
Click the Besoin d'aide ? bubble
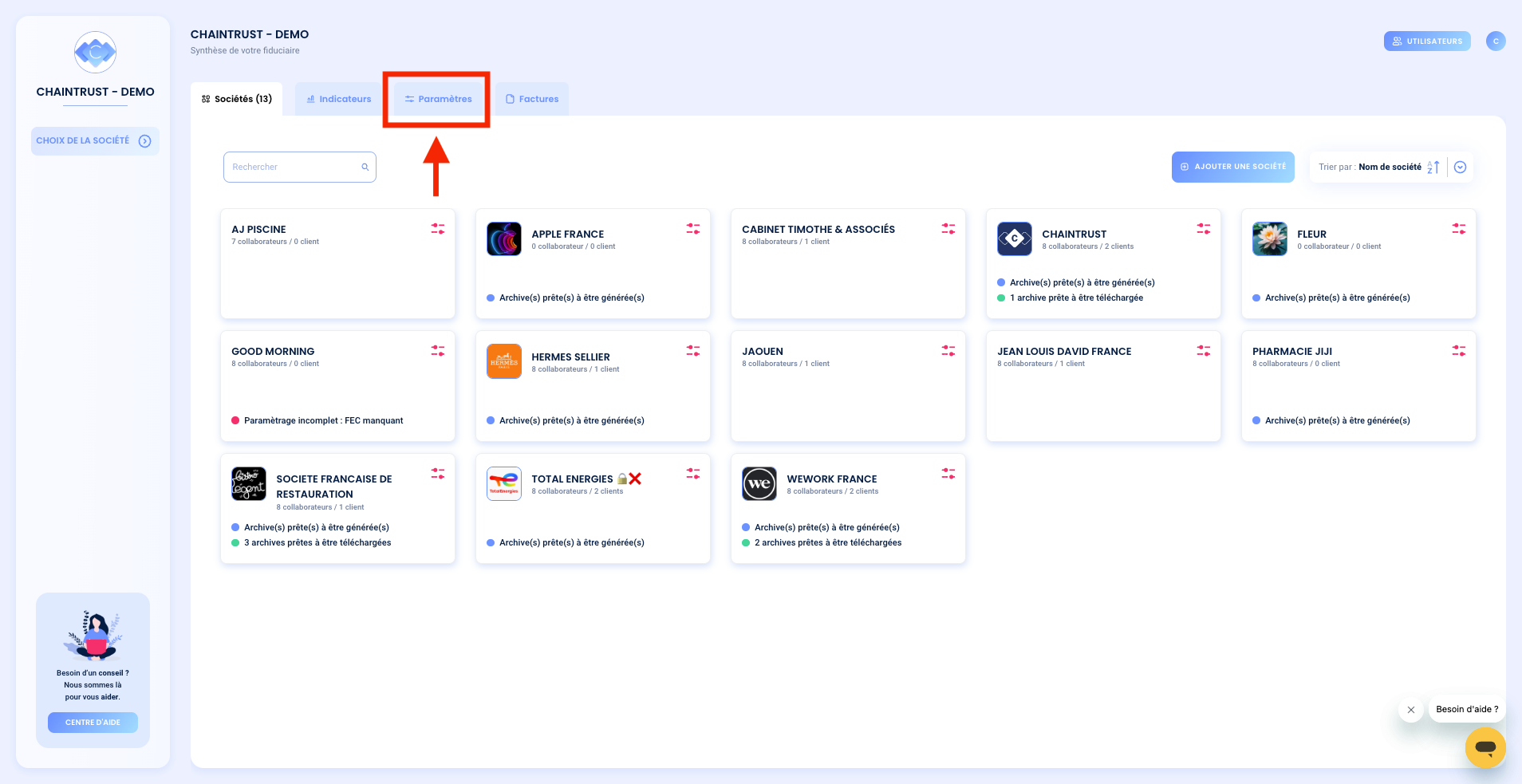[1467, 709]
